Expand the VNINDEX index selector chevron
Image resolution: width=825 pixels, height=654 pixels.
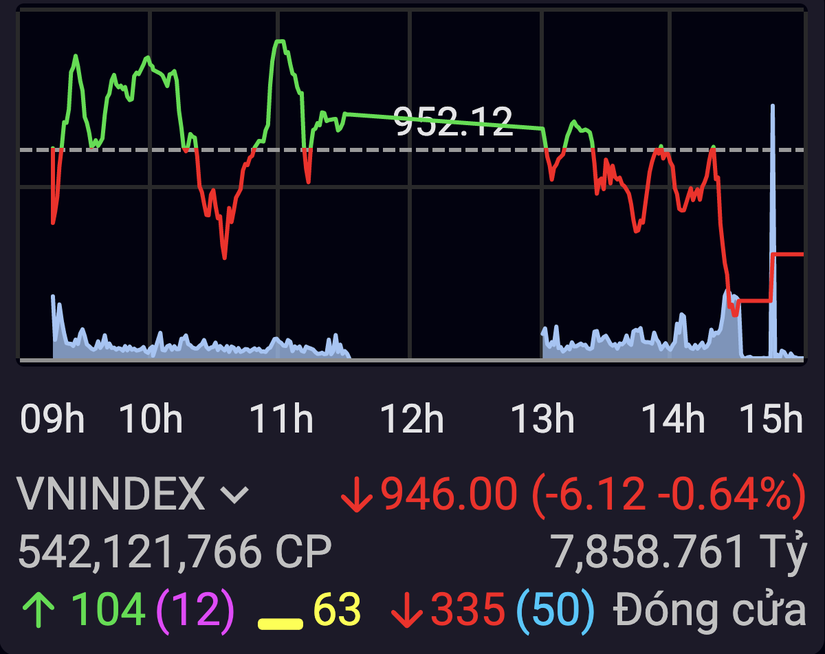pyautogui.click(x=234, y=495)
